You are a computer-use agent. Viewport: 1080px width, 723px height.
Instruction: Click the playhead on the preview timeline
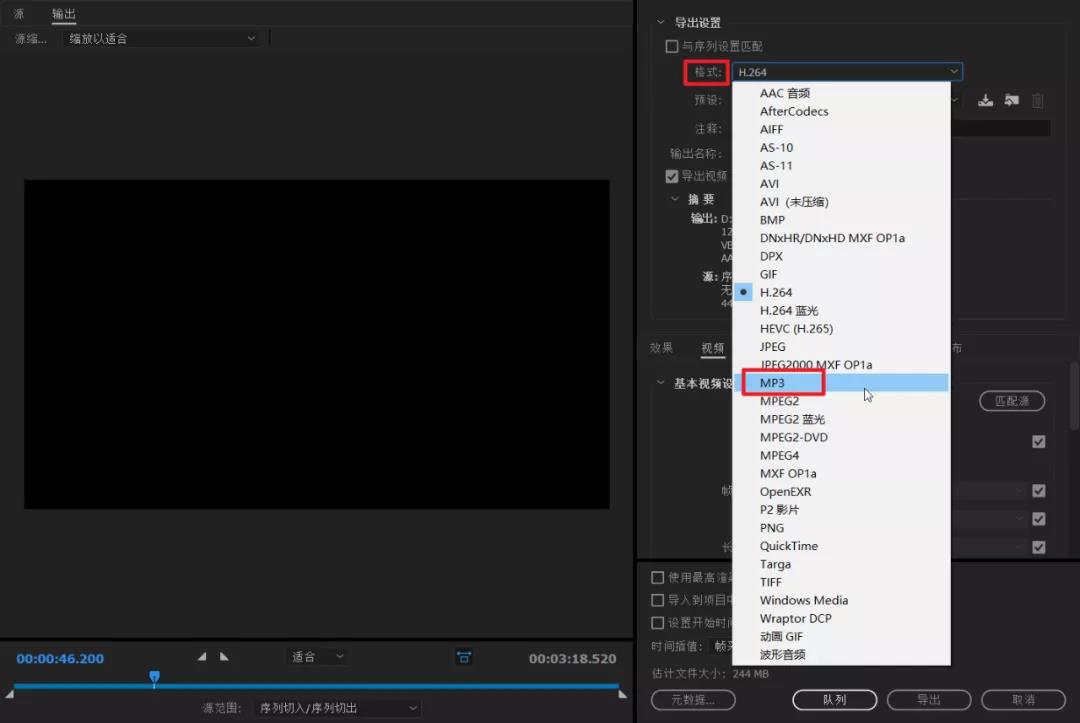click(x=155, y=678)
